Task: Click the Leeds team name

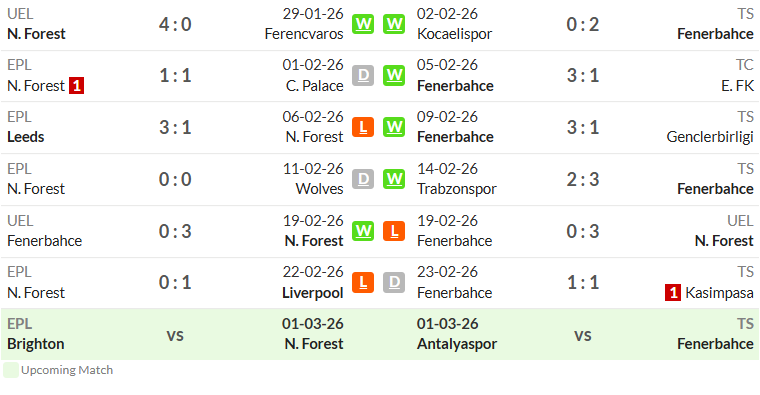Action: tap(26, 137)
